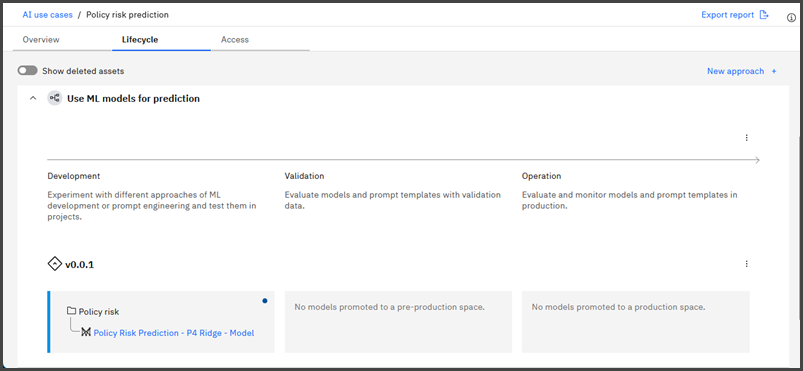Click 'No models promoted to a production space.' text
This screenshot has width=803, height=371.
coord(618,307)
